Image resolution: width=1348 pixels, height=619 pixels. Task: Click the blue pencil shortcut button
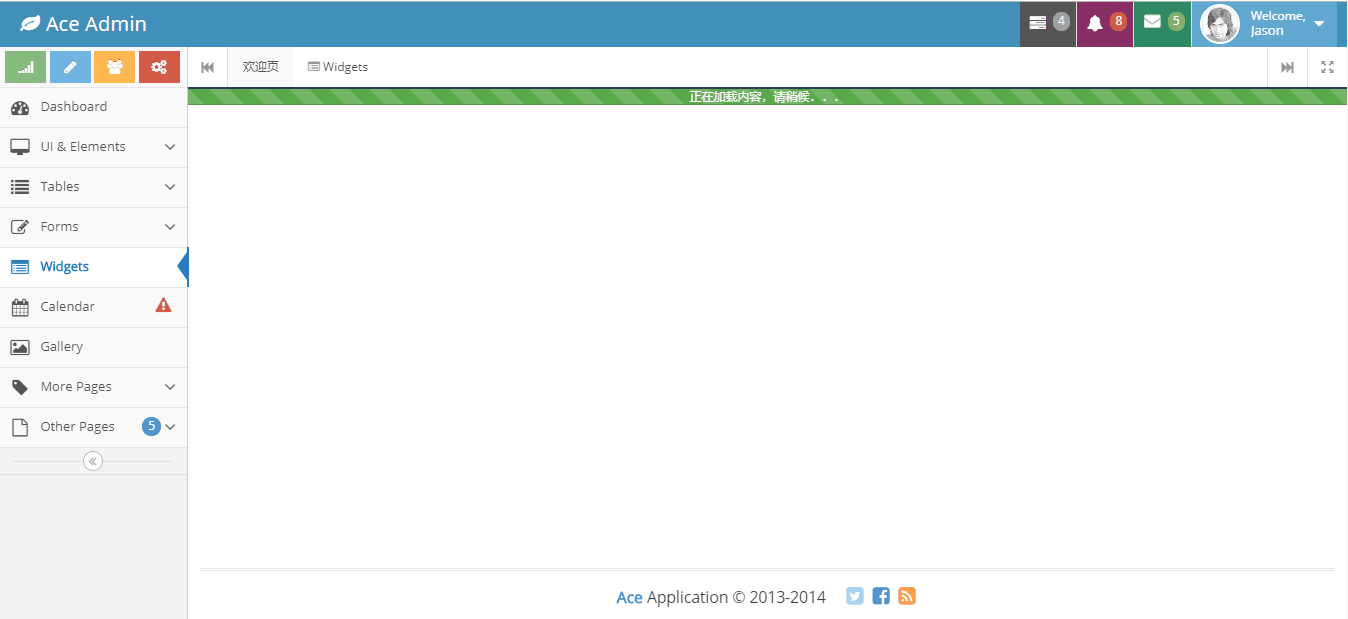(x=70, y=67)
